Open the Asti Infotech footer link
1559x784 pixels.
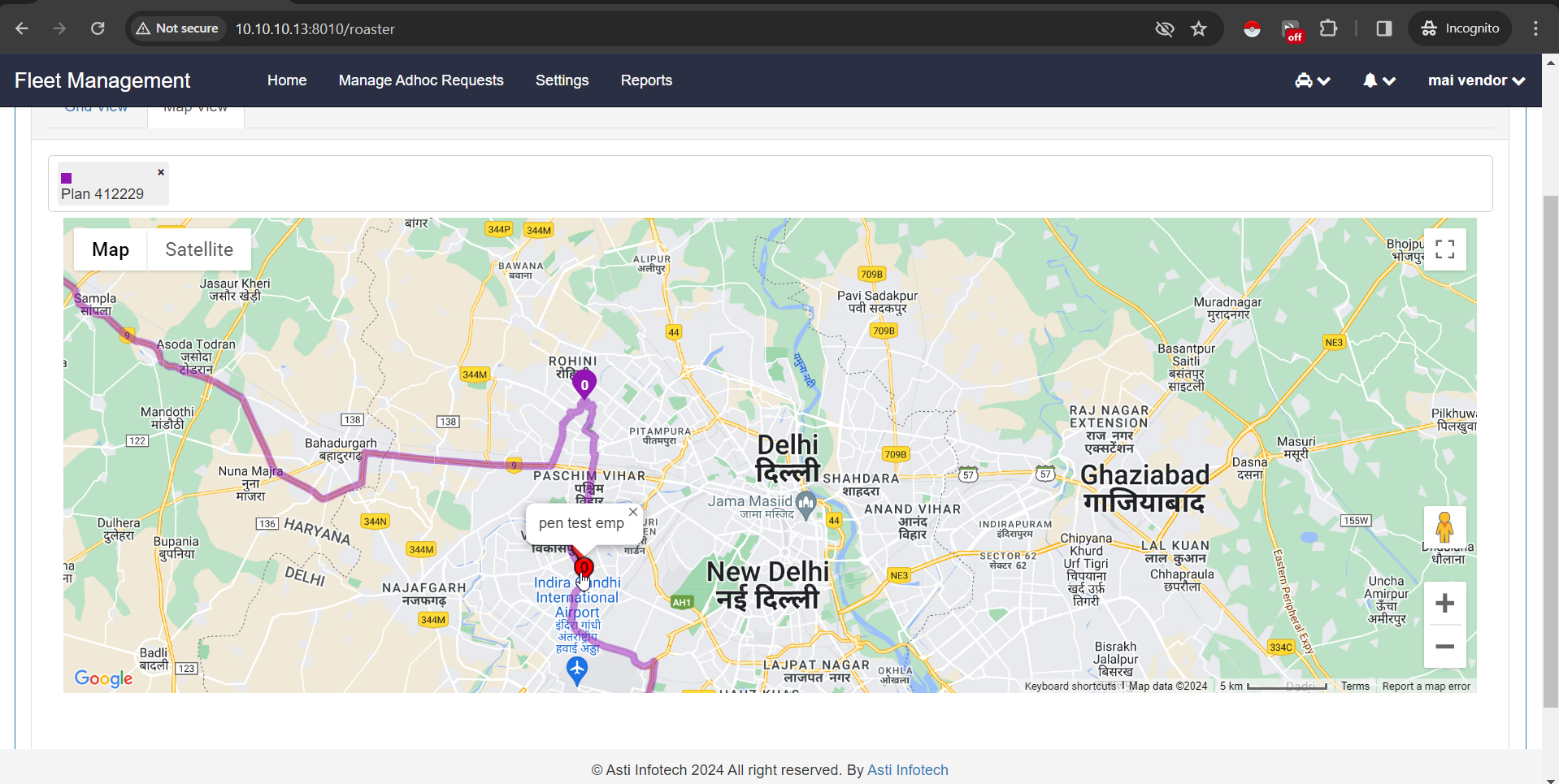coord(907,770)
